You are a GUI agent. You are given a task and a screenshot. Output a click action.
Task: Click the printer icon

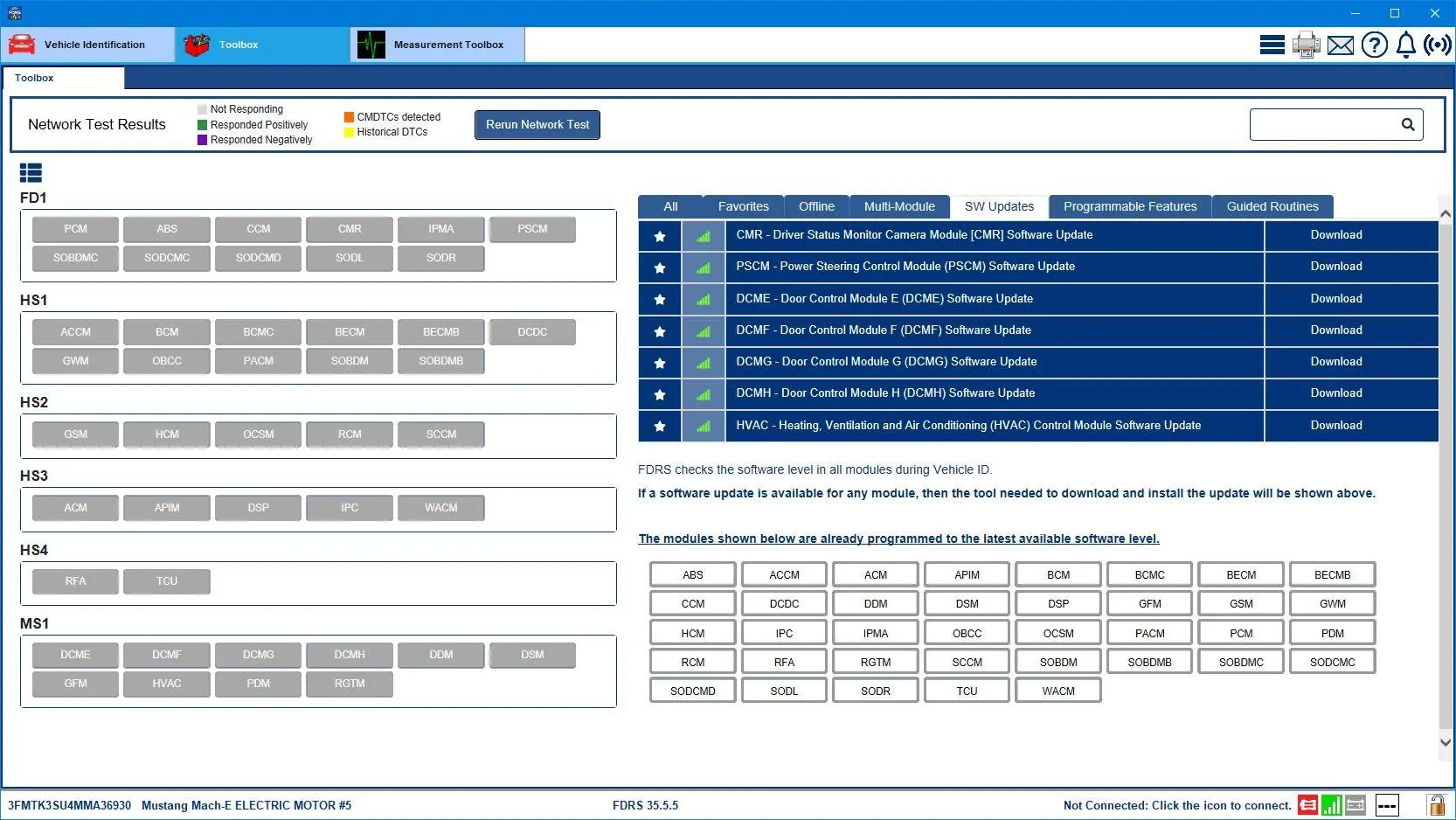point(1307,45)
